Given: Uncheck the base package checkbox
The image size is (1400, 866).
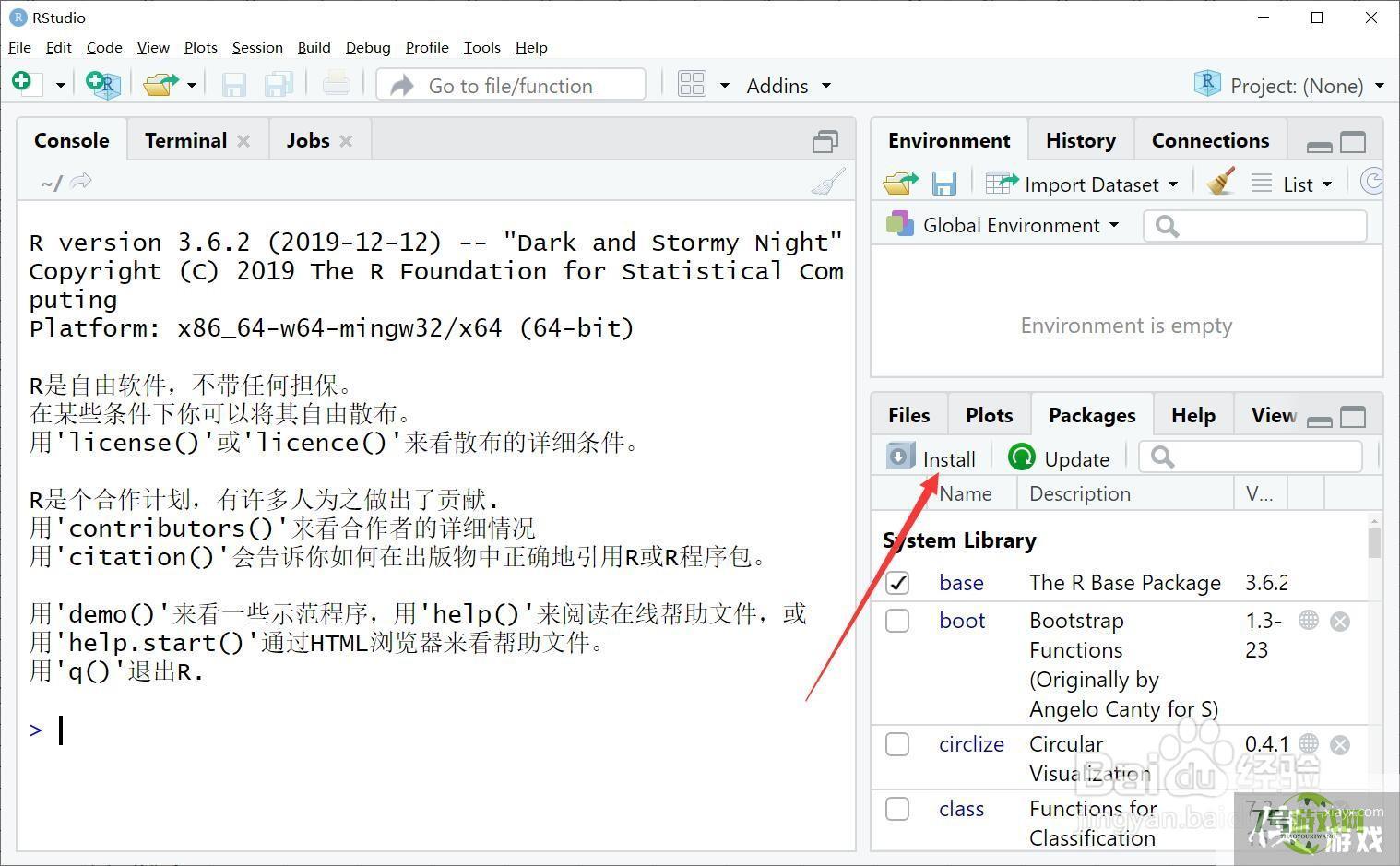Looking at the screenshot, I should pos(897,583).
